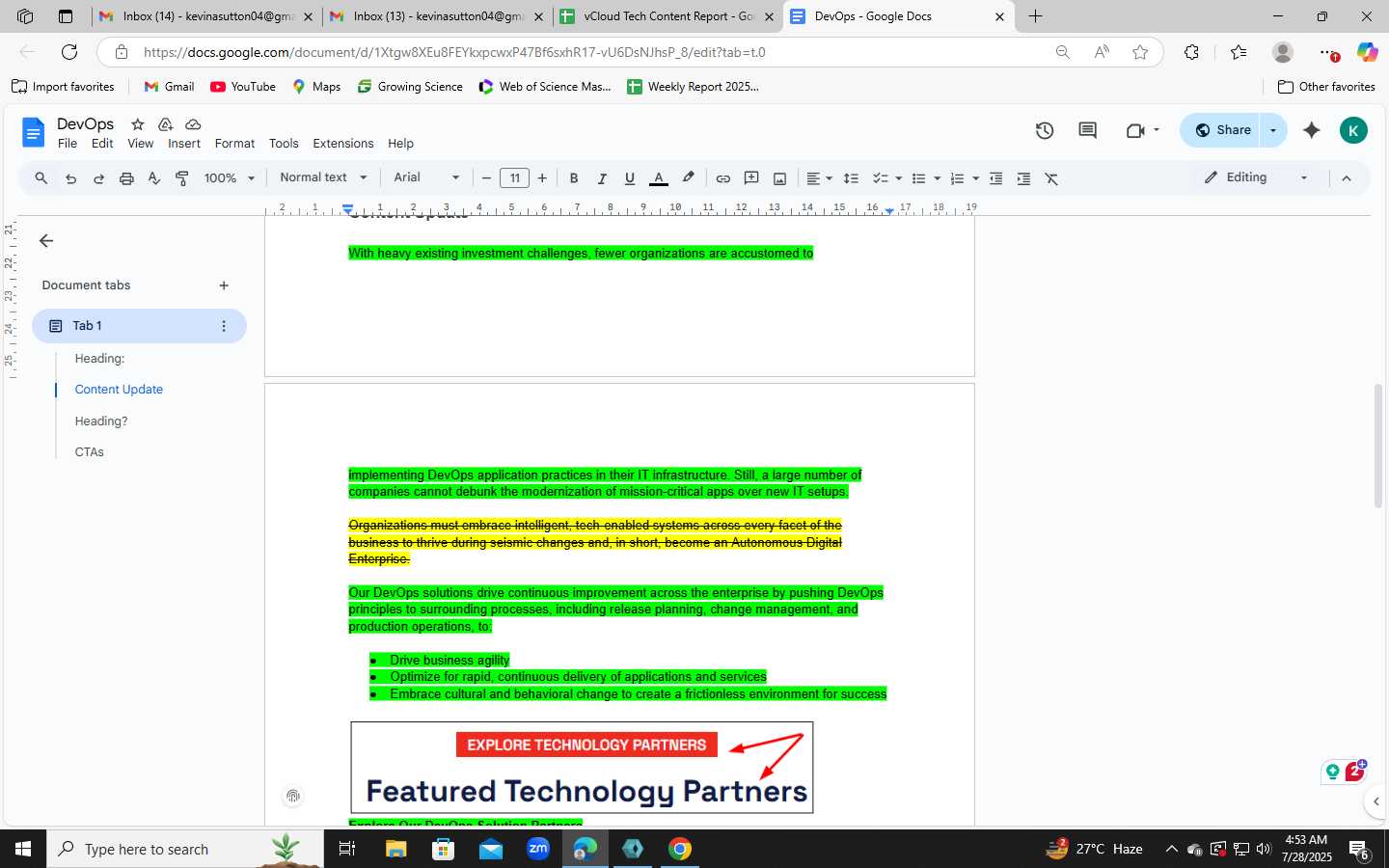Close document tabs panel with back arrow
Image resolution: width=1389 pixels, height=868 pixels.
[x=46, y=241]
